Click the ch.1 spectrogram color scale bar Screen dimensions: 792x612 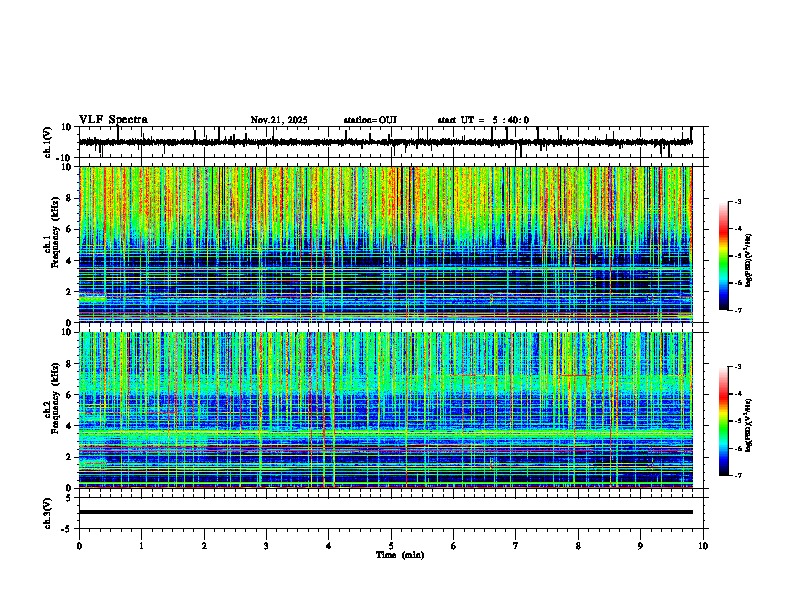(724, 256)
